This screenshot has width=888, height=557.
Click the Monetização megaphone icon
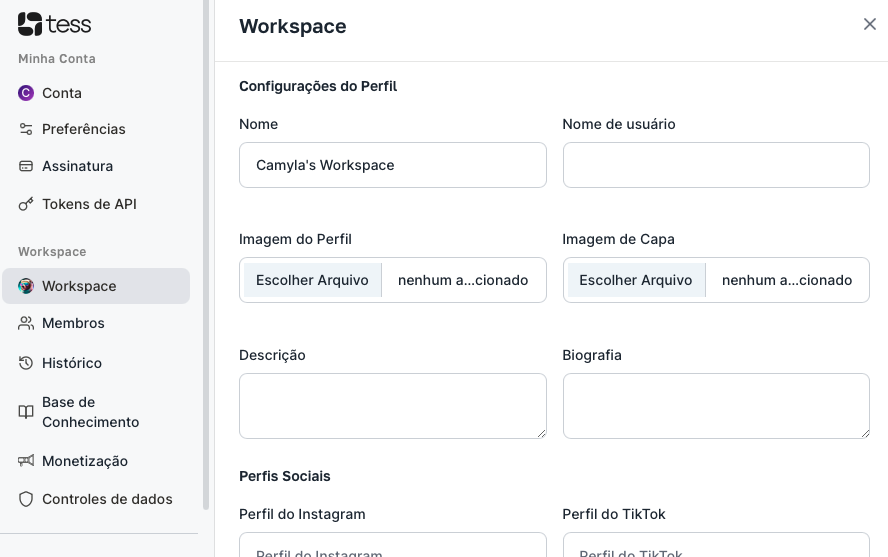coord(25,461)
